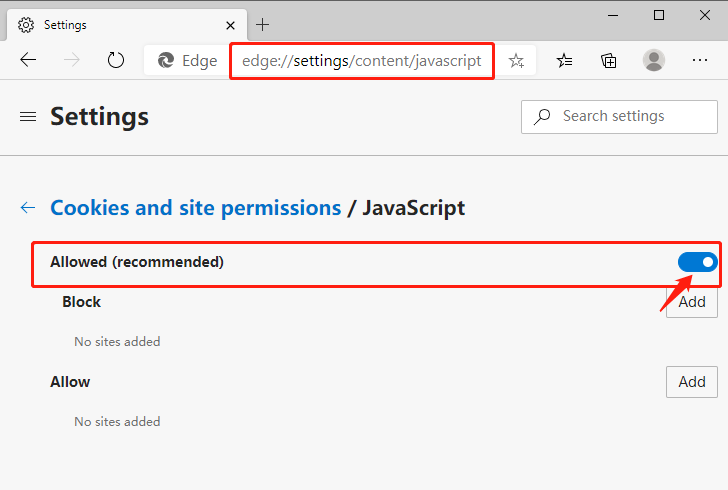Click Add button for Allow list
The height and width of the screenshot is (490, 728).
[692, 382]
